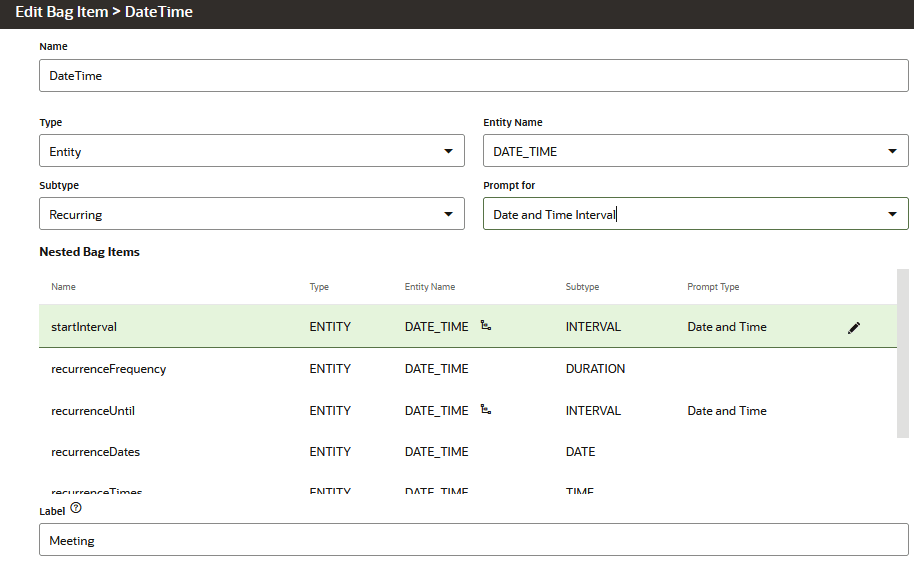Click the nested hierarchy icon beside recurrenceUntil
This screenshot has height=563, width=914.
point(486,410)
